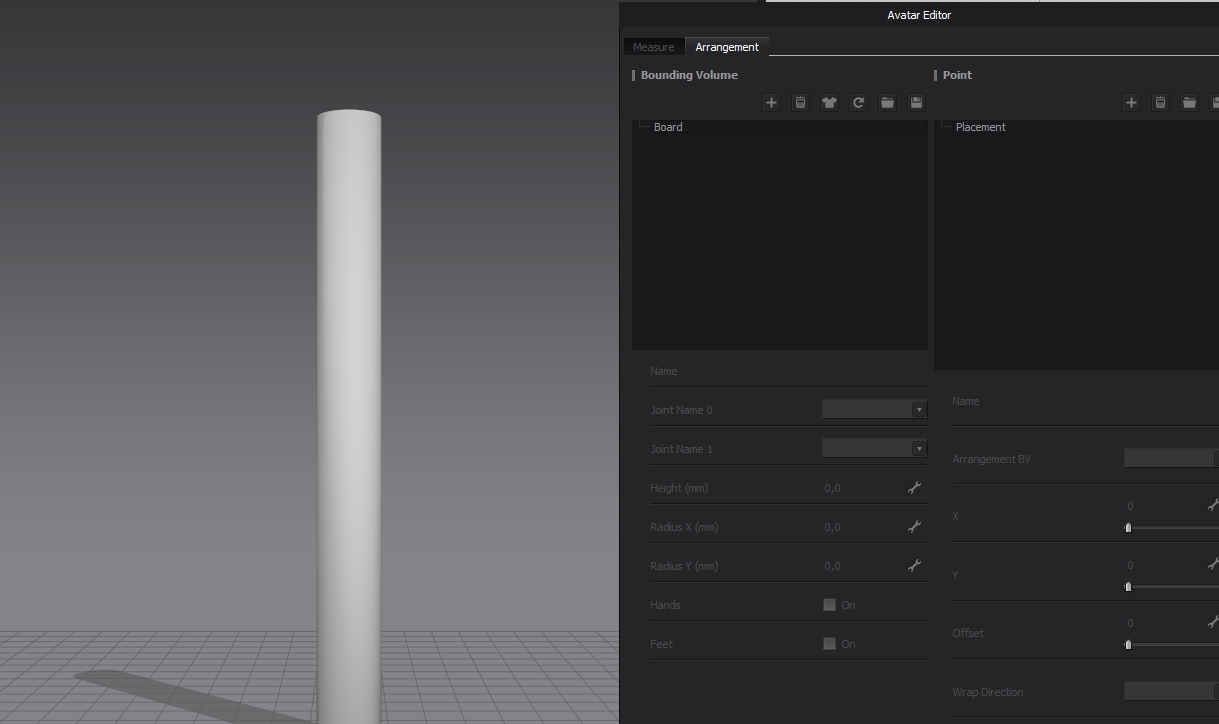Click the T-shirt icon in Bounding Volume toolbar
1219x724 pixels.
point(829,103)
